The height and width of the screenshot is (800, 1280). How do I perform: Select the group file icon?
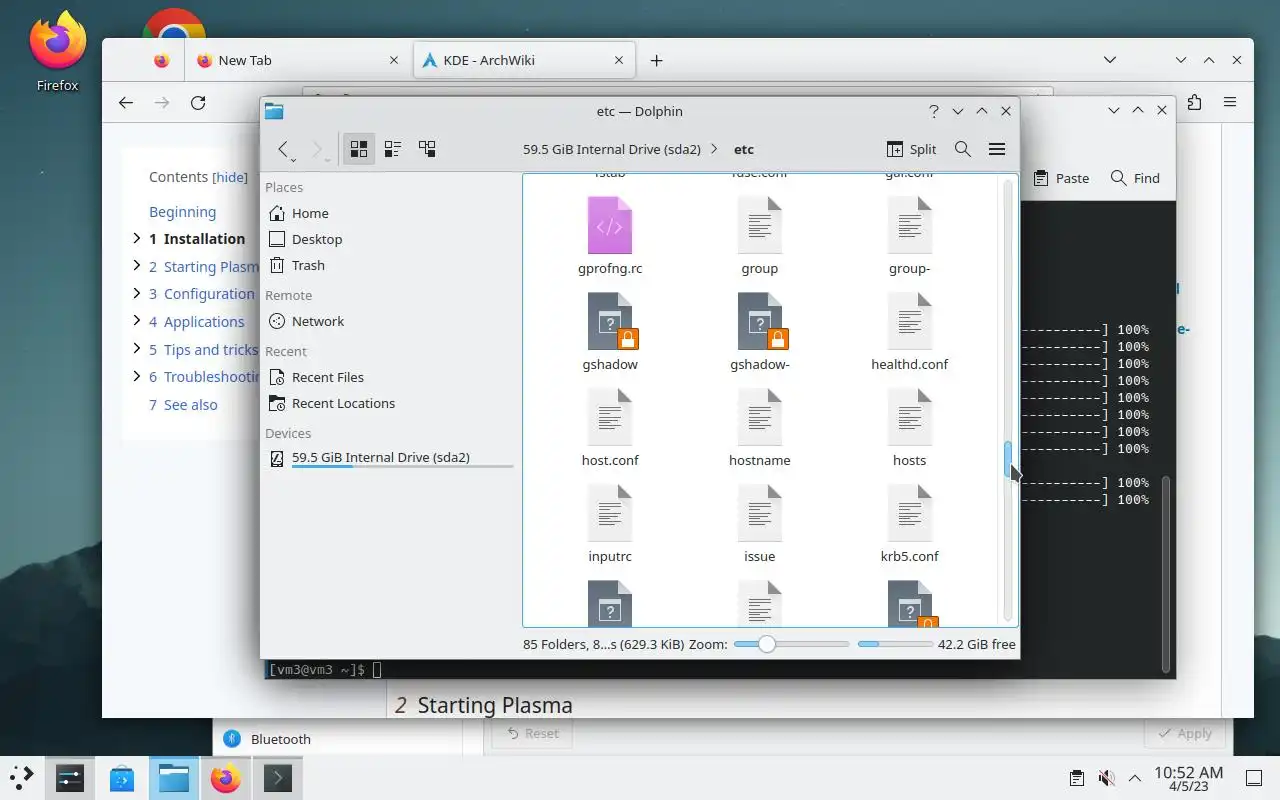click(760, 225)
